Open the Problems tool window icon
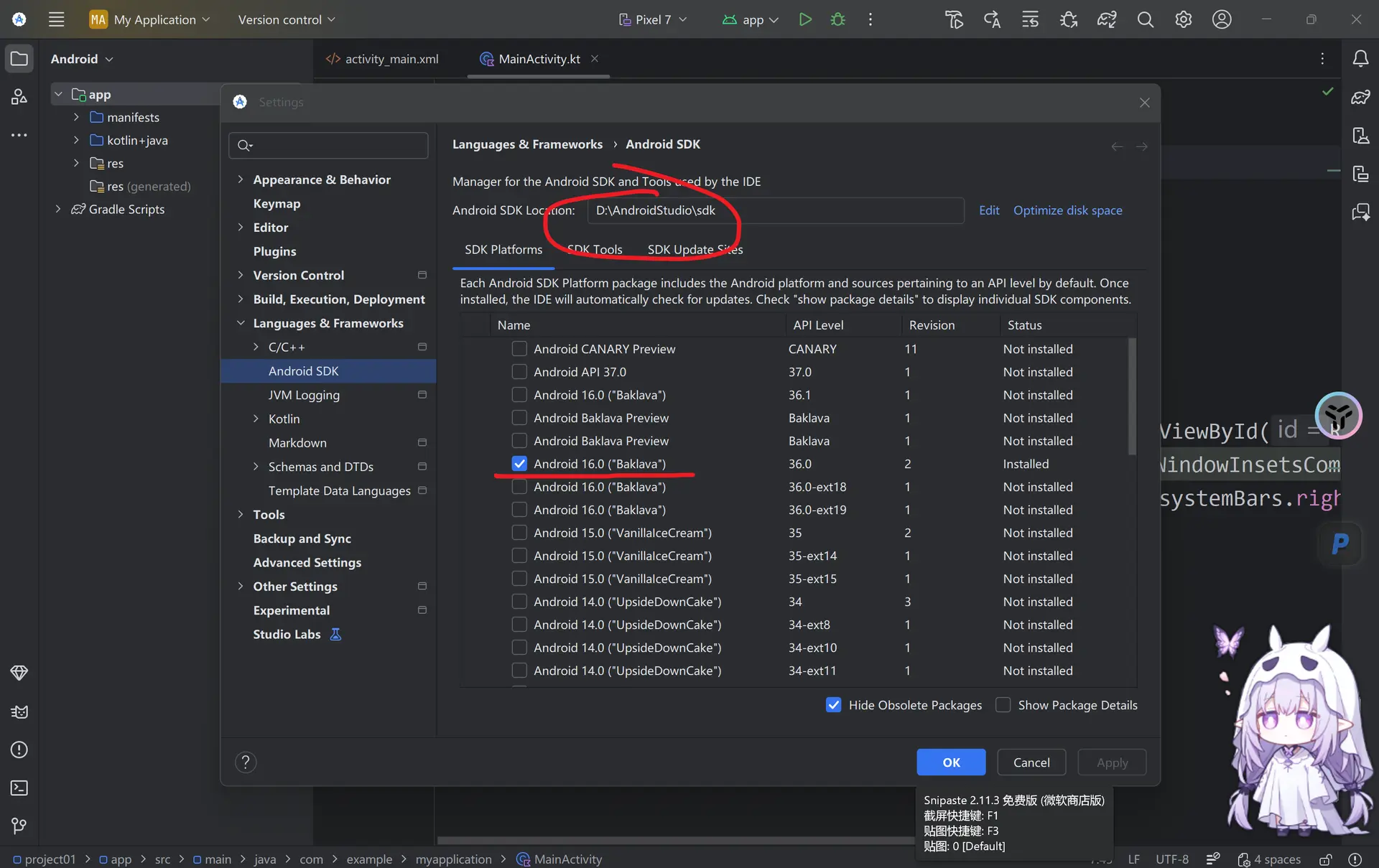Viewport: 1379px width, 868px height. [x=19, y=750]
